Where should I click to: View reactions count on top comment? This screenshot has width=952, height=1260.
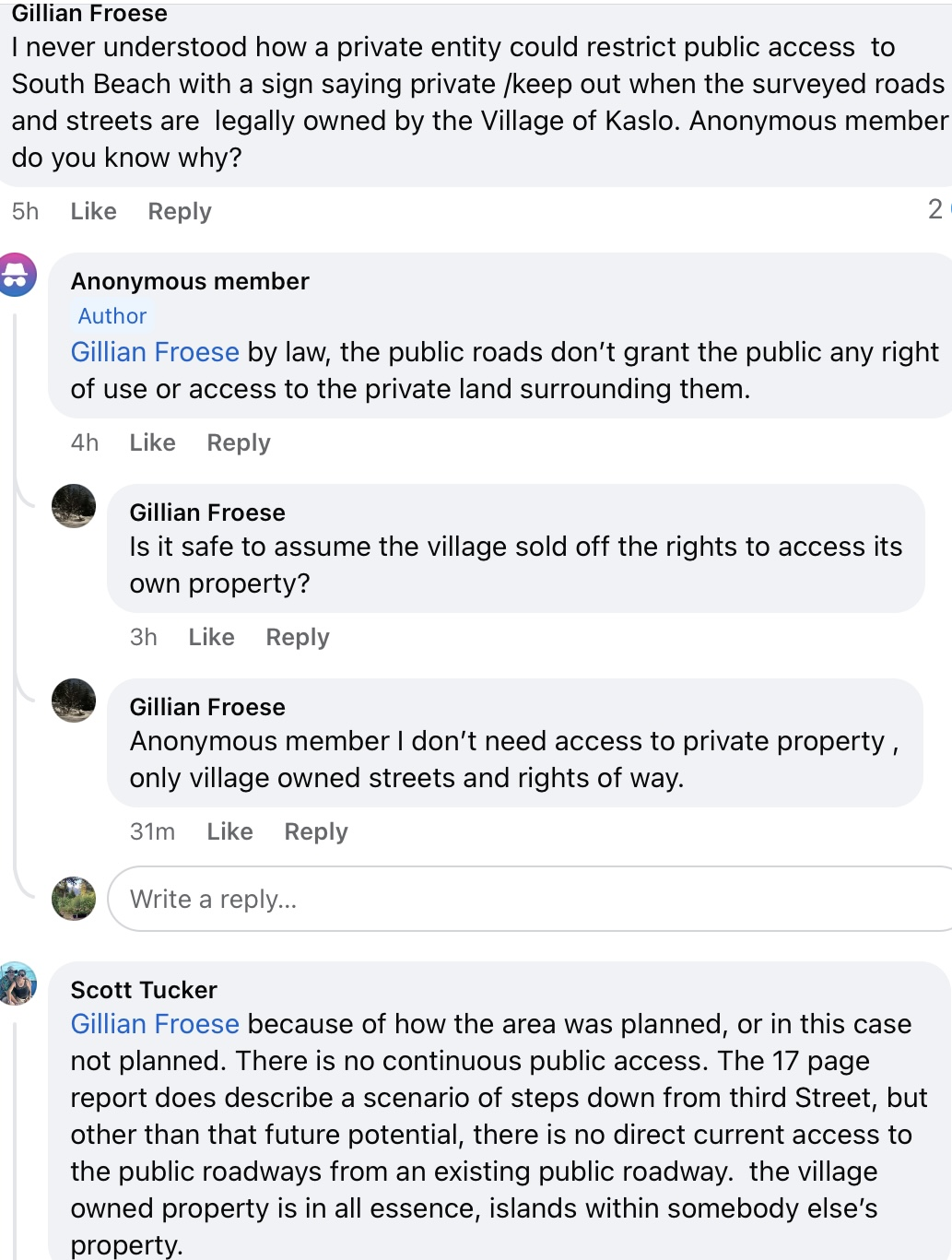(937, 209)
